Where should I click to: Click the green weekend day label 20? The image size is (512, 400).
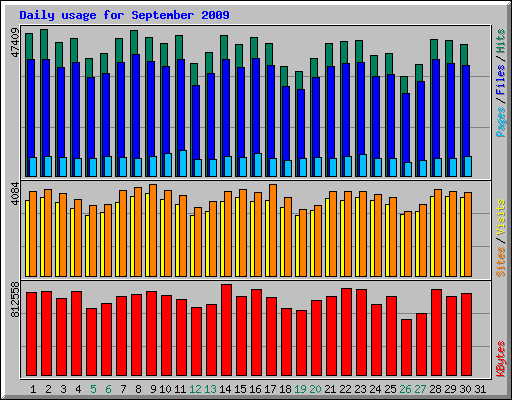pyautogui.click(x=315, y=389)
